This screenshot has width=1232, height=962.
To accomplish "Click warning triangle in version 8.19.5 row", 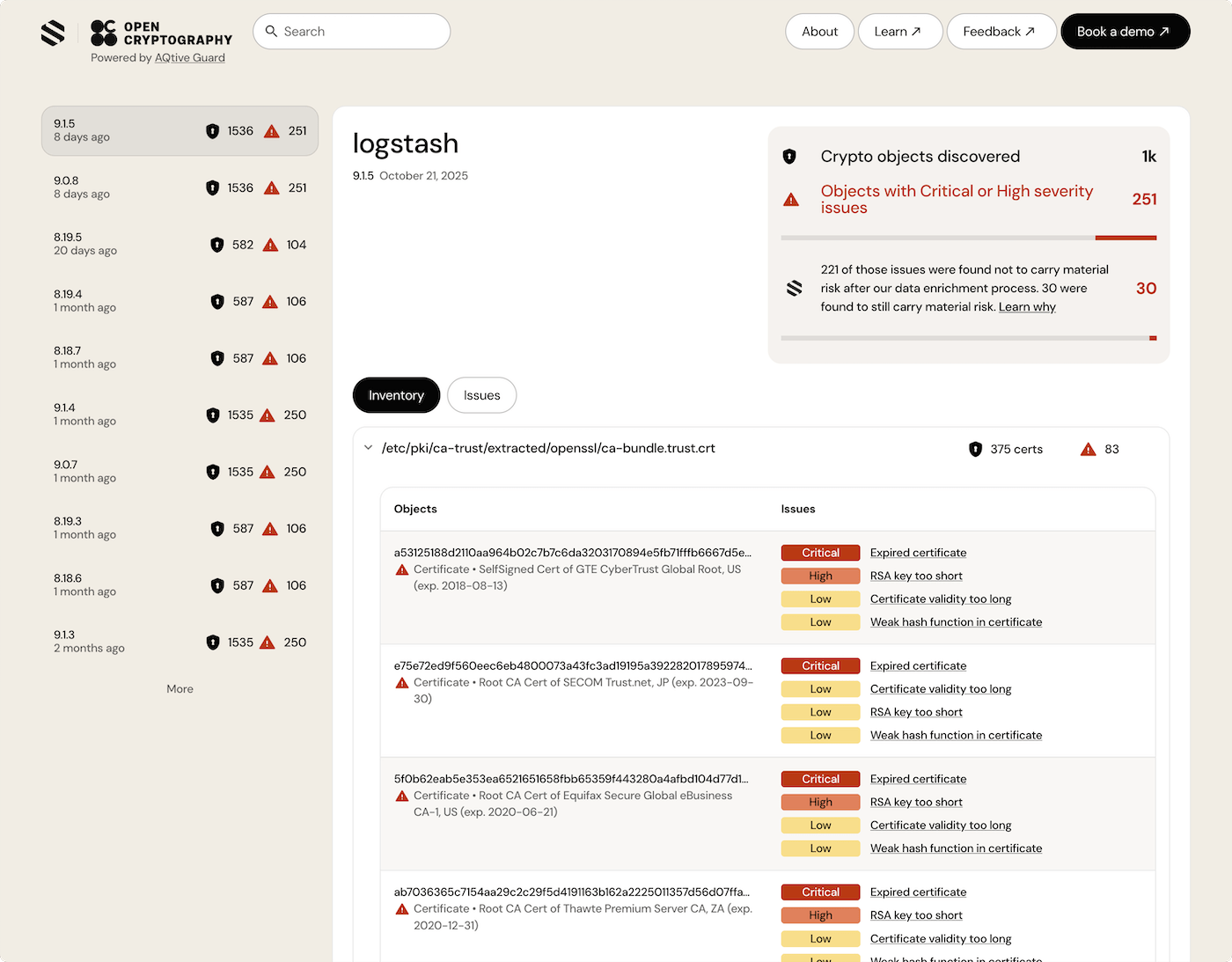I will pyautogui.click(x=270, y=245).
